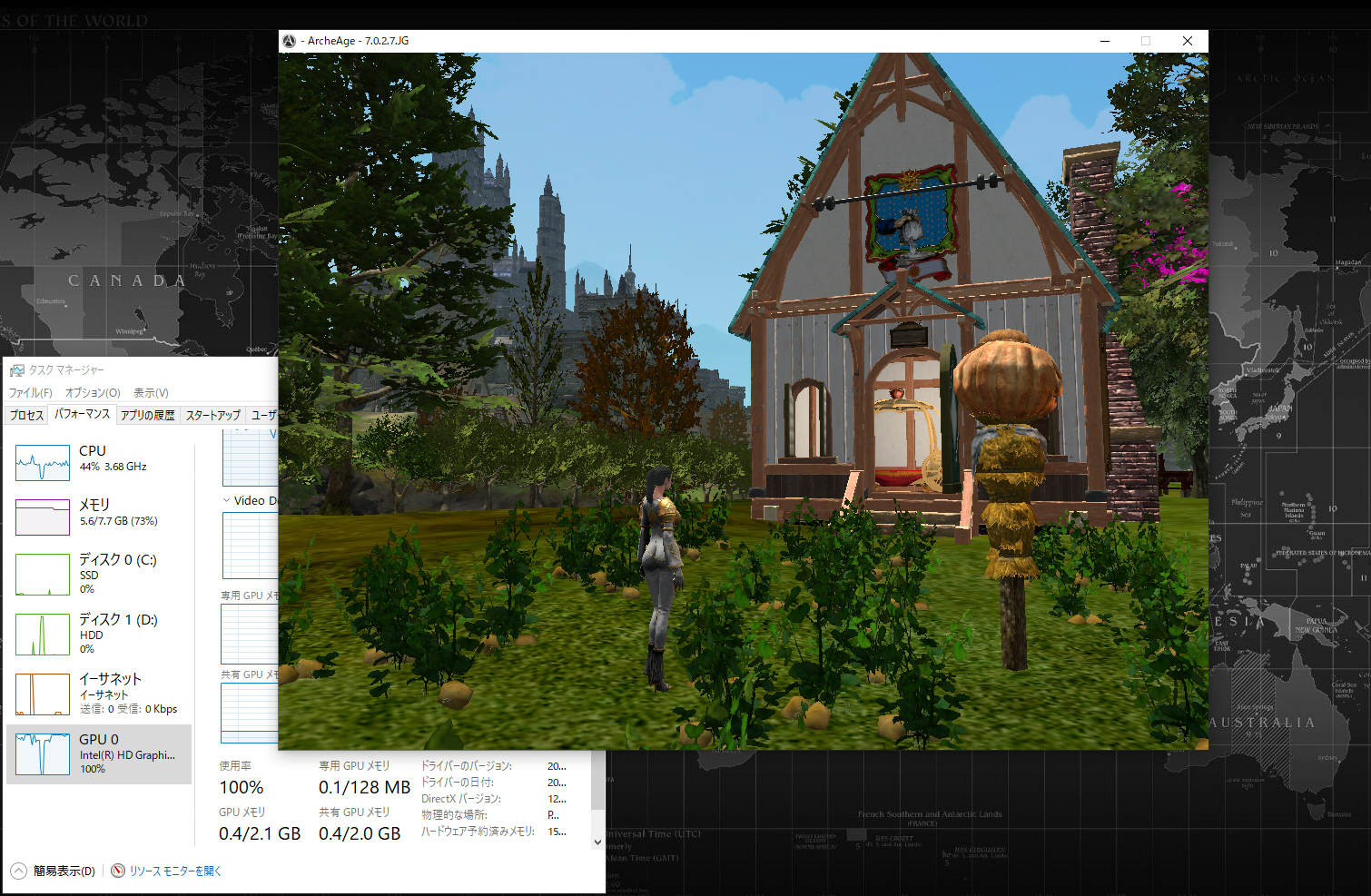Click the Task Manager details scrollbar thumb

tap(597, 781)
